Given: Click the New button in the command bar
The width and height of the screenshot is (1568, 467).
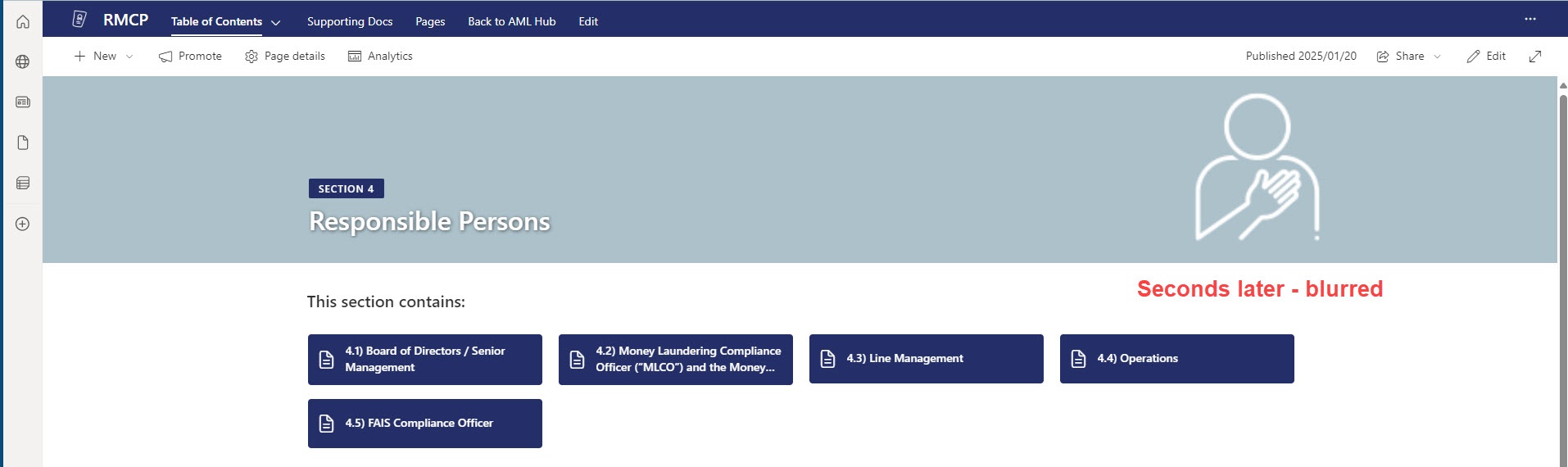Looking at the screenshot, I should click(x=95, y=56).
